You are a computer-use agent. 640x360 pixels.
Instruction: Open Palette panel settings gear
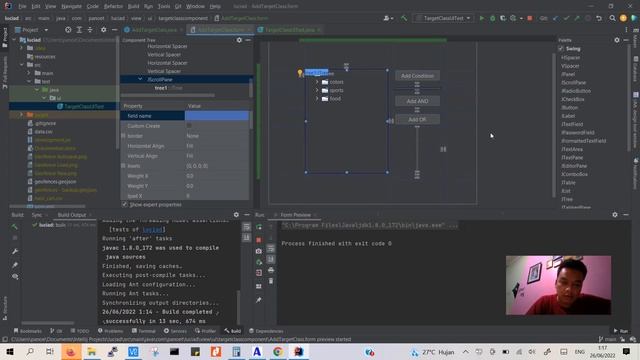(x=617, y=40)
